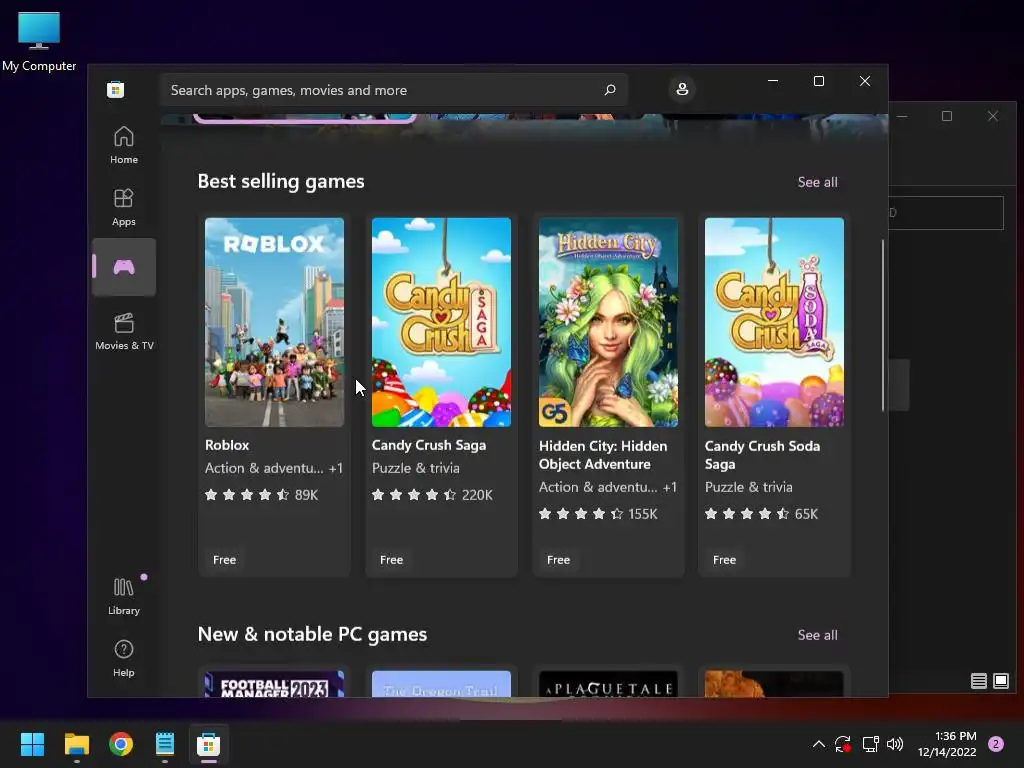Image resolution: width=1024 pixels, height=768 pixels.
Task: Click the Store vertical scrollbar thumb
Action: pyautogui.click(x=883, y=325)
